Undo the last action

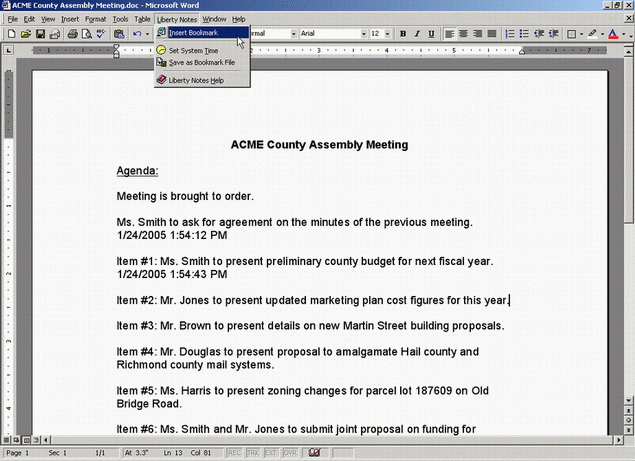[137, 34]
